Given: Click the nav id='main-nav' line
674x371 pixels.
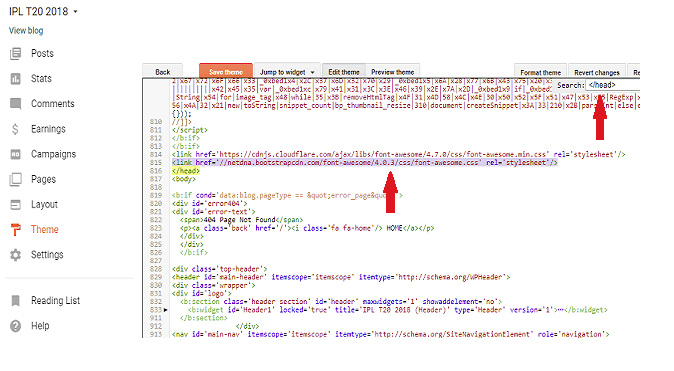Looking at the screenshot, I should tap(390, 334).
